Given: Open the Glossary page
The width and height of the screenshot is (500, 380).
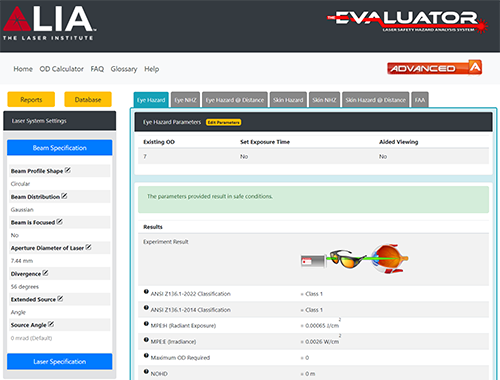Looking at the screenshot, I should point(124,69).
